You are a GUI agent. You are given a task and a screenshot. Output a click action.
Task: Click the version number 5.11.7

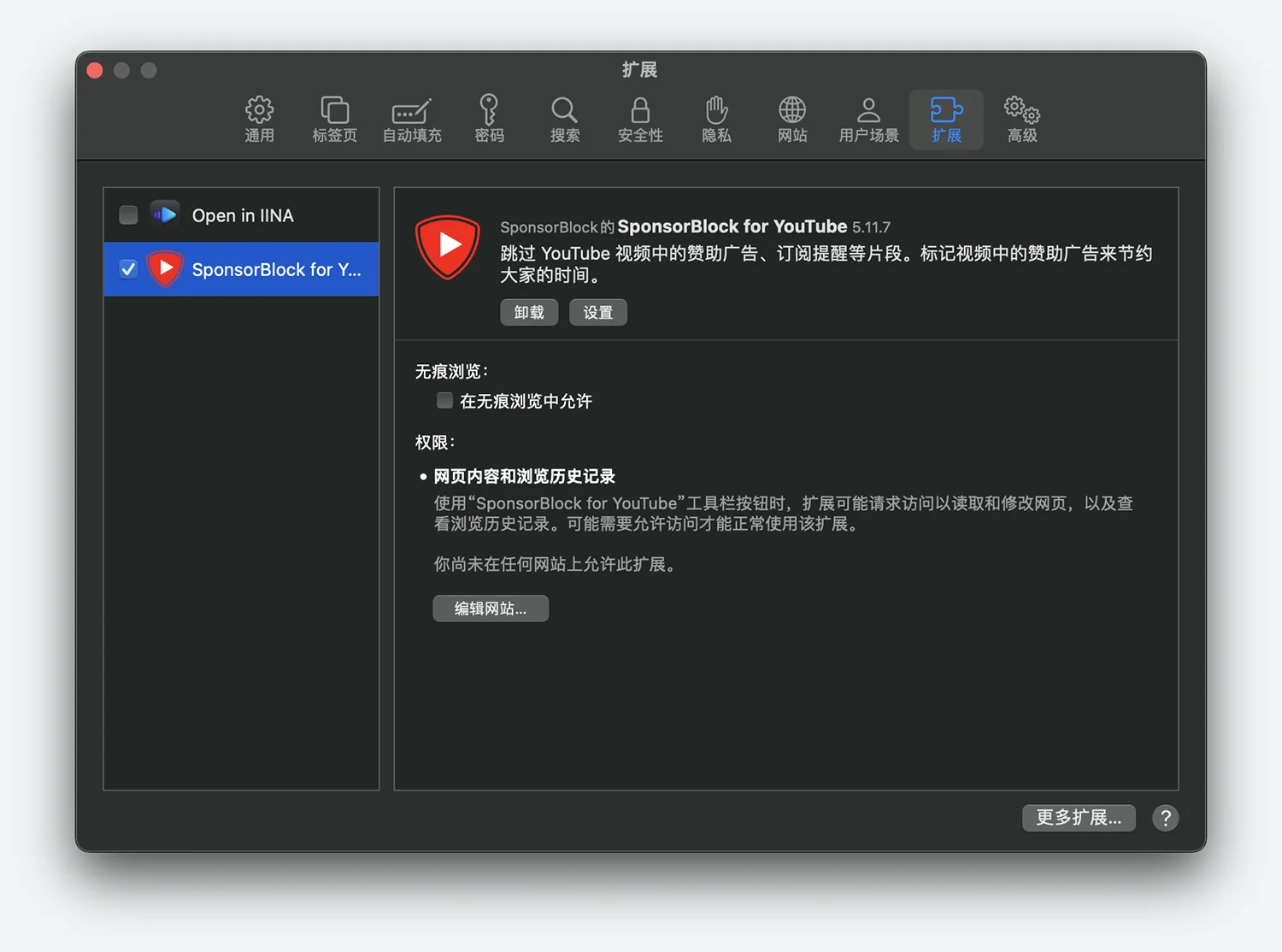point(871,227)
